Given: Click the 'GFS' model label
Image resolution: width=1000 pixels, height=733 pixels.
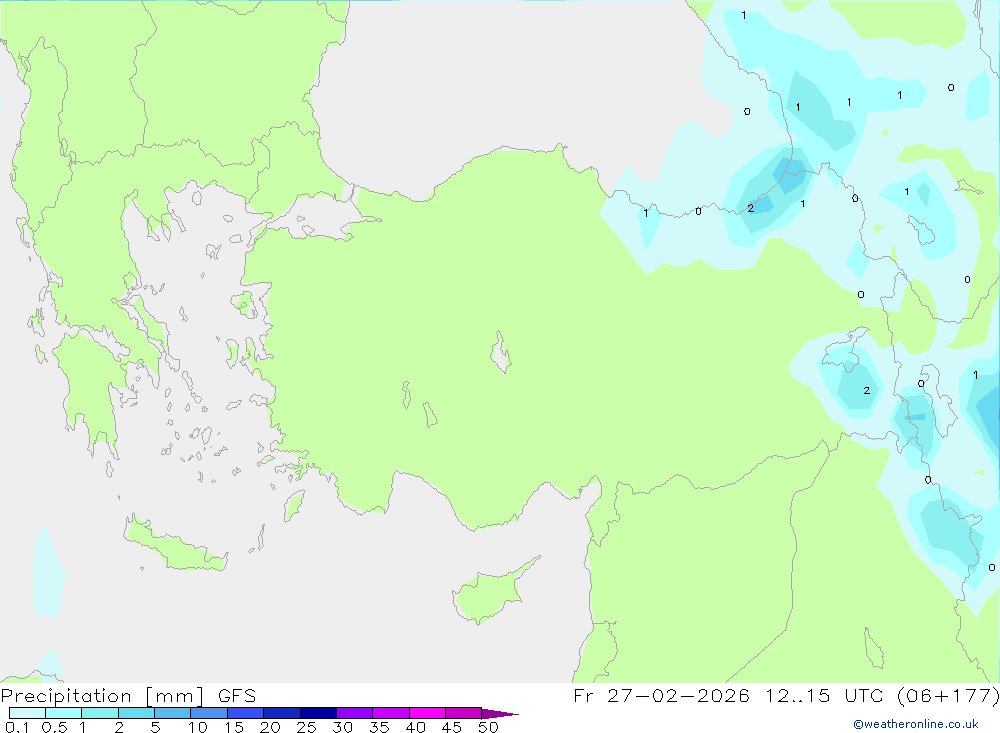Looking at the screenshot, I should click(237, 696).
